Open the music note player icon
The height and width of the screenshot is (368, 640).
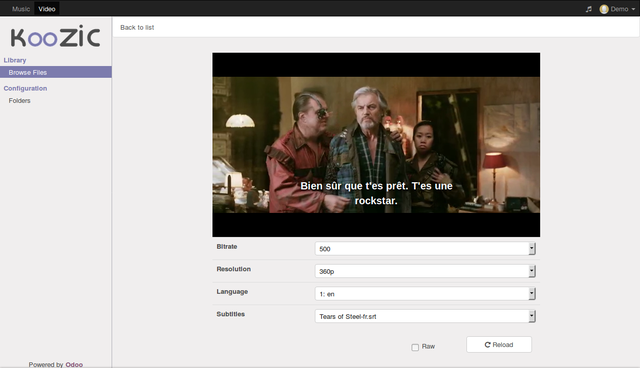589,9
